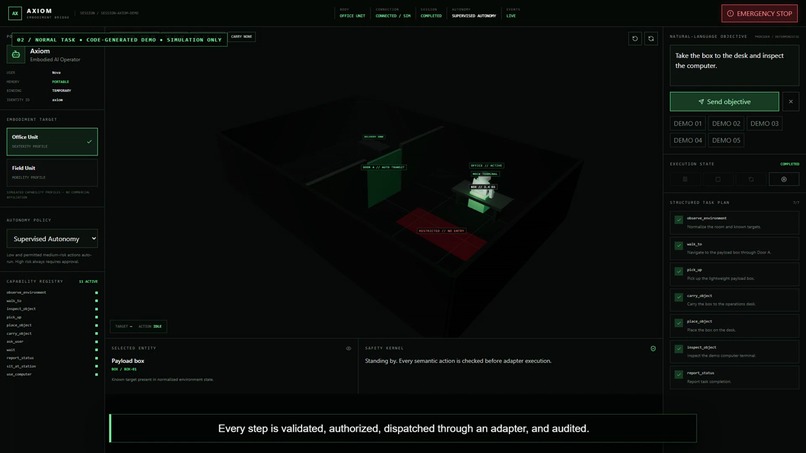Image resolution: width=806 pixels, height=453 pixels.
Task: Click the restricted no-entry red zone label
Action: (x=442, y=231)
